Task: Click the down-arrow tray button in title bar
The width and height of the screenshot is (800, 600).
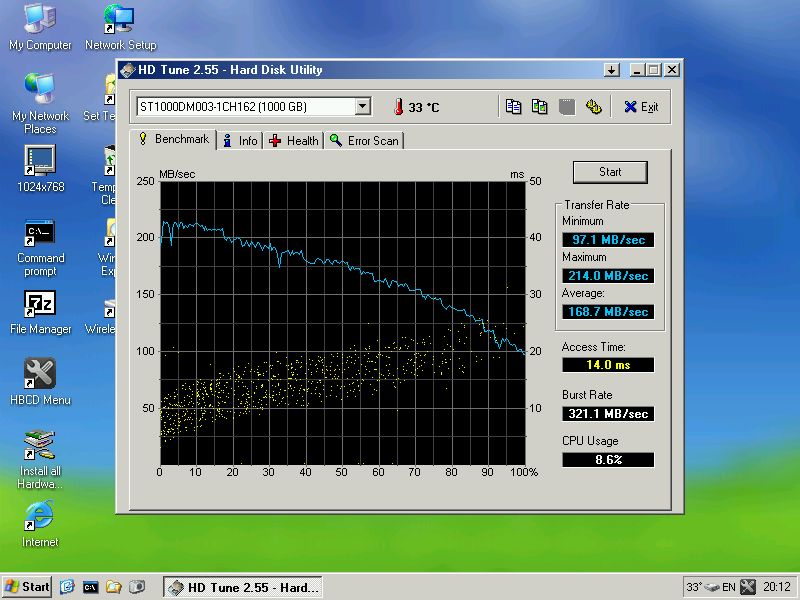Action: pos(611,70)
